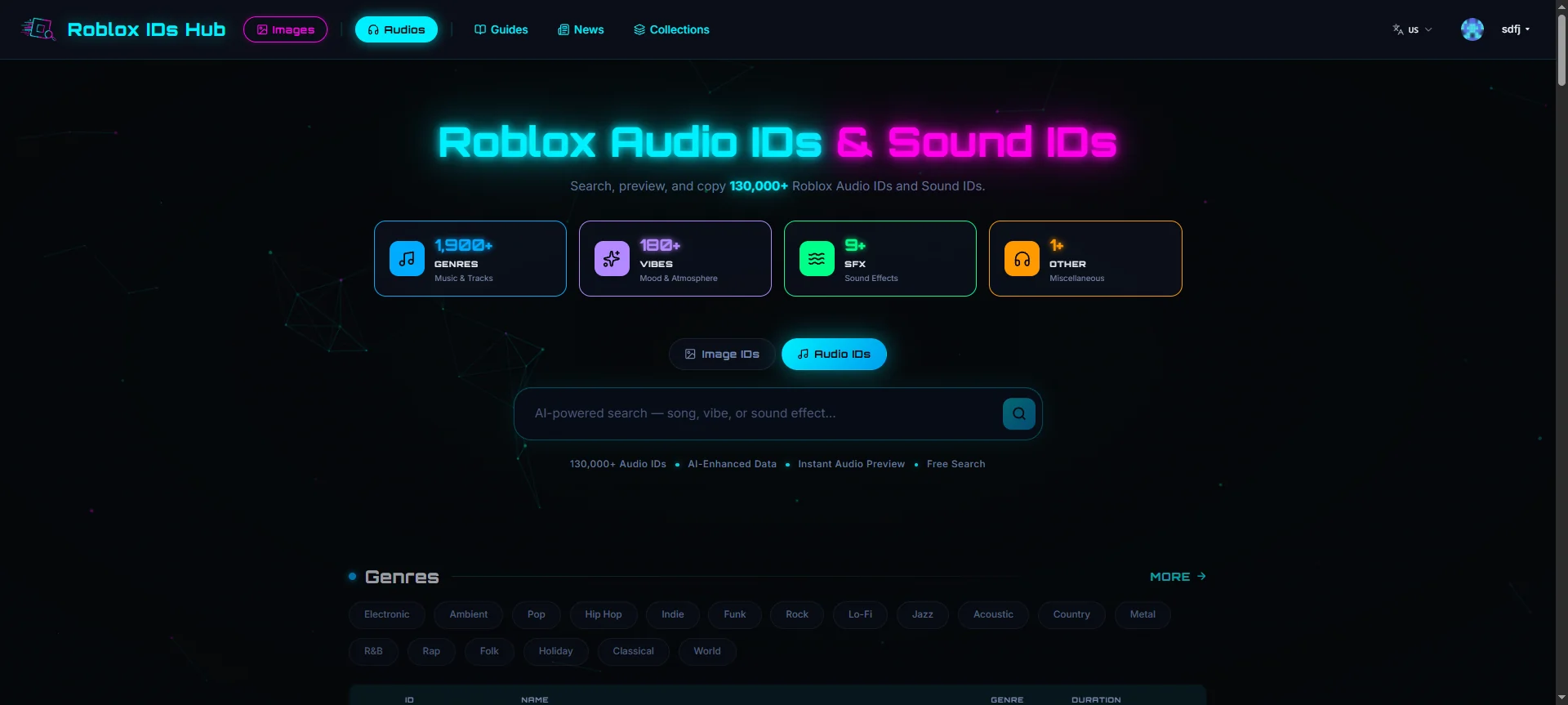Pick the Classical genre chip

coord(634,651)
